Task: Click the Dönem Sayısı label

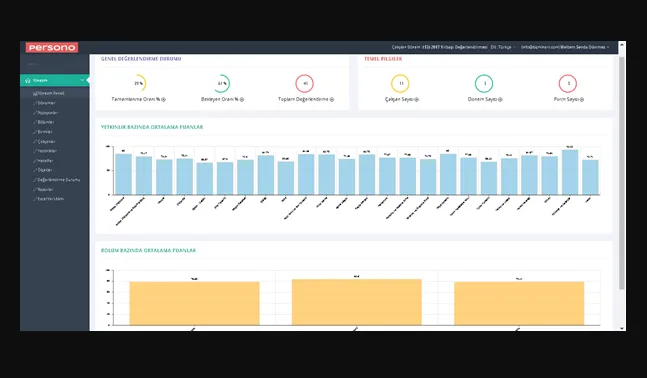Action: (482, 99)
